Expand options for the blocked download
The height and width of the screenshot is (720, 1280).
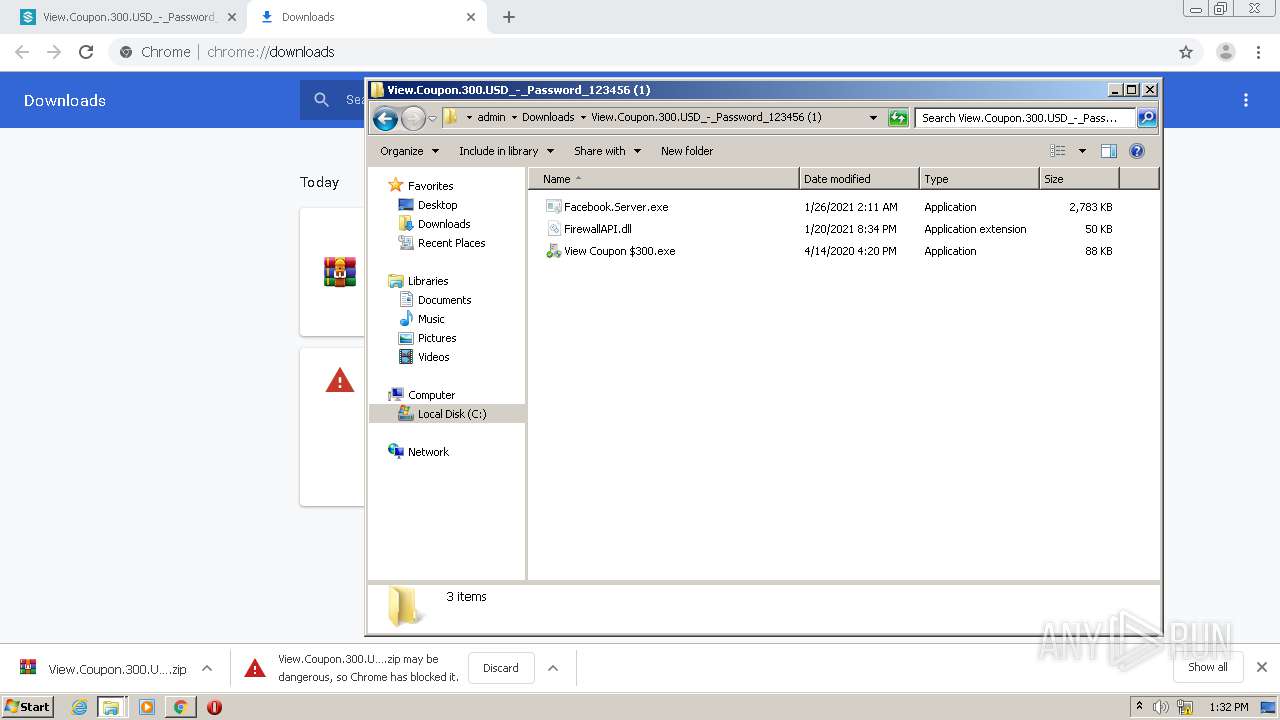click(553, 668)
